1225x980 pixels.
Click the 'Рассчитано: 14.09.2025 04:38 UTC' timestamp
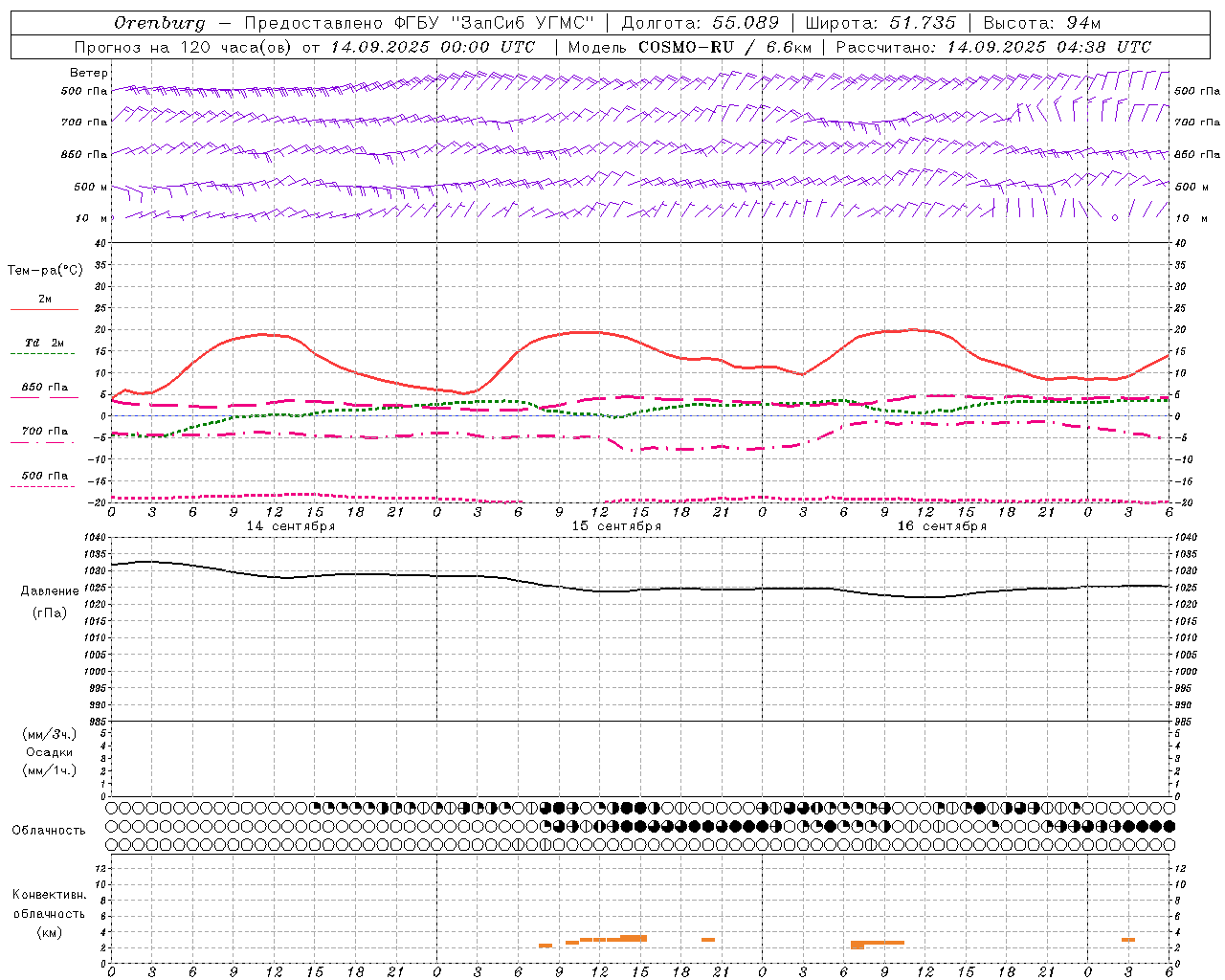993,47
